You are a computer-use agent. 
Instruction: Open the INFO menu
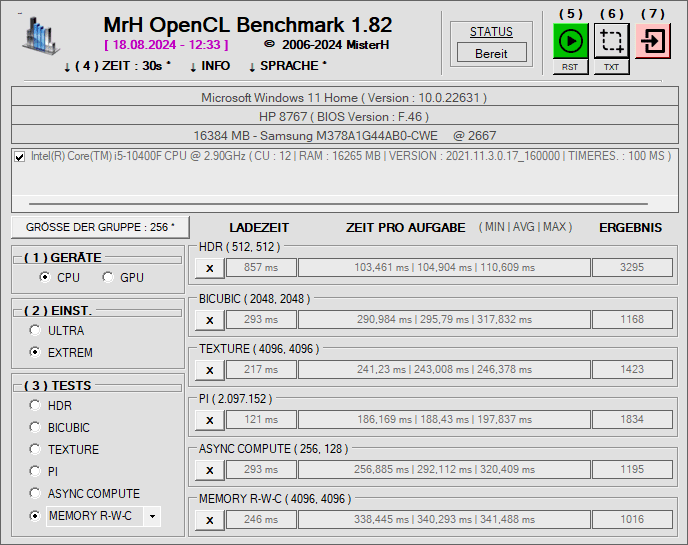210,66
